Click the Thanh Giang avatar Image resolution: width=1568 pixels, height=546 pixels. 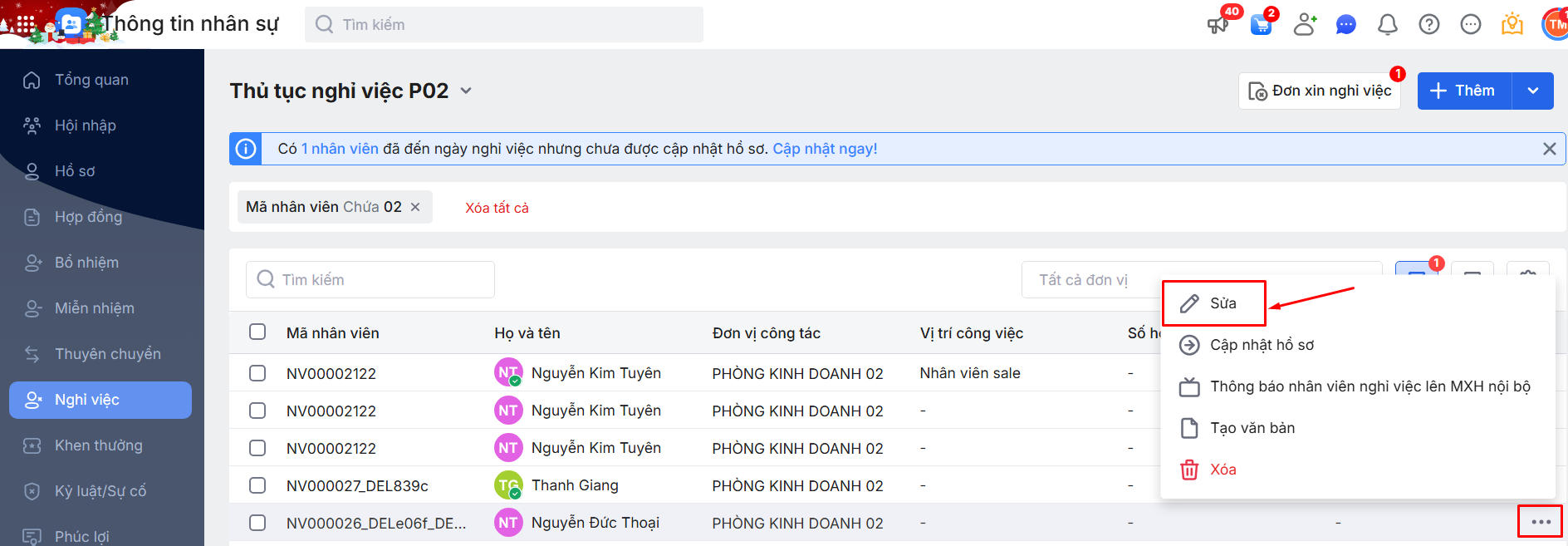coord(508,485)
